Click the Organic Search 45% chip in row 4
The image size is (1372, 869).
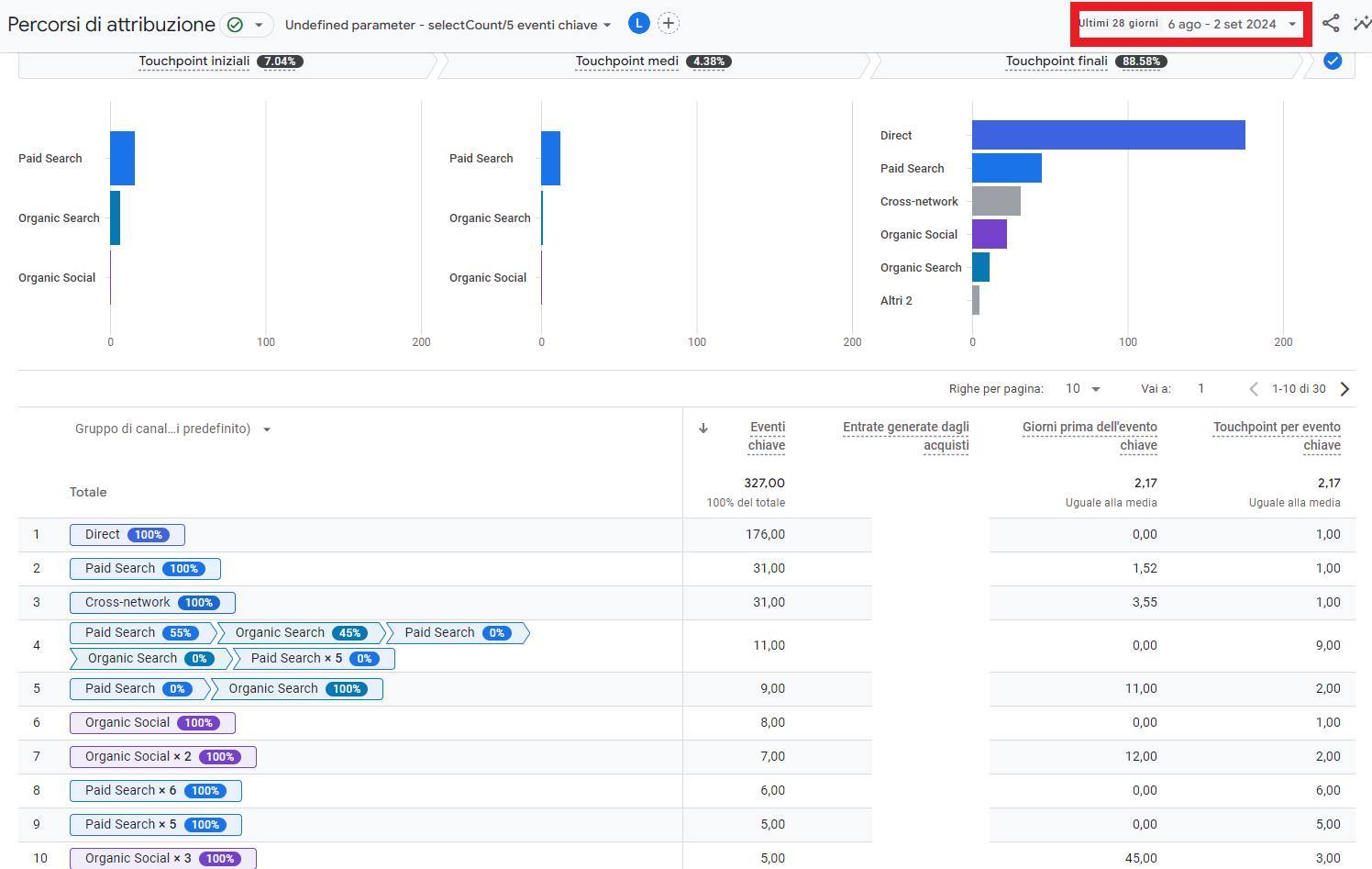coord(301,633)
